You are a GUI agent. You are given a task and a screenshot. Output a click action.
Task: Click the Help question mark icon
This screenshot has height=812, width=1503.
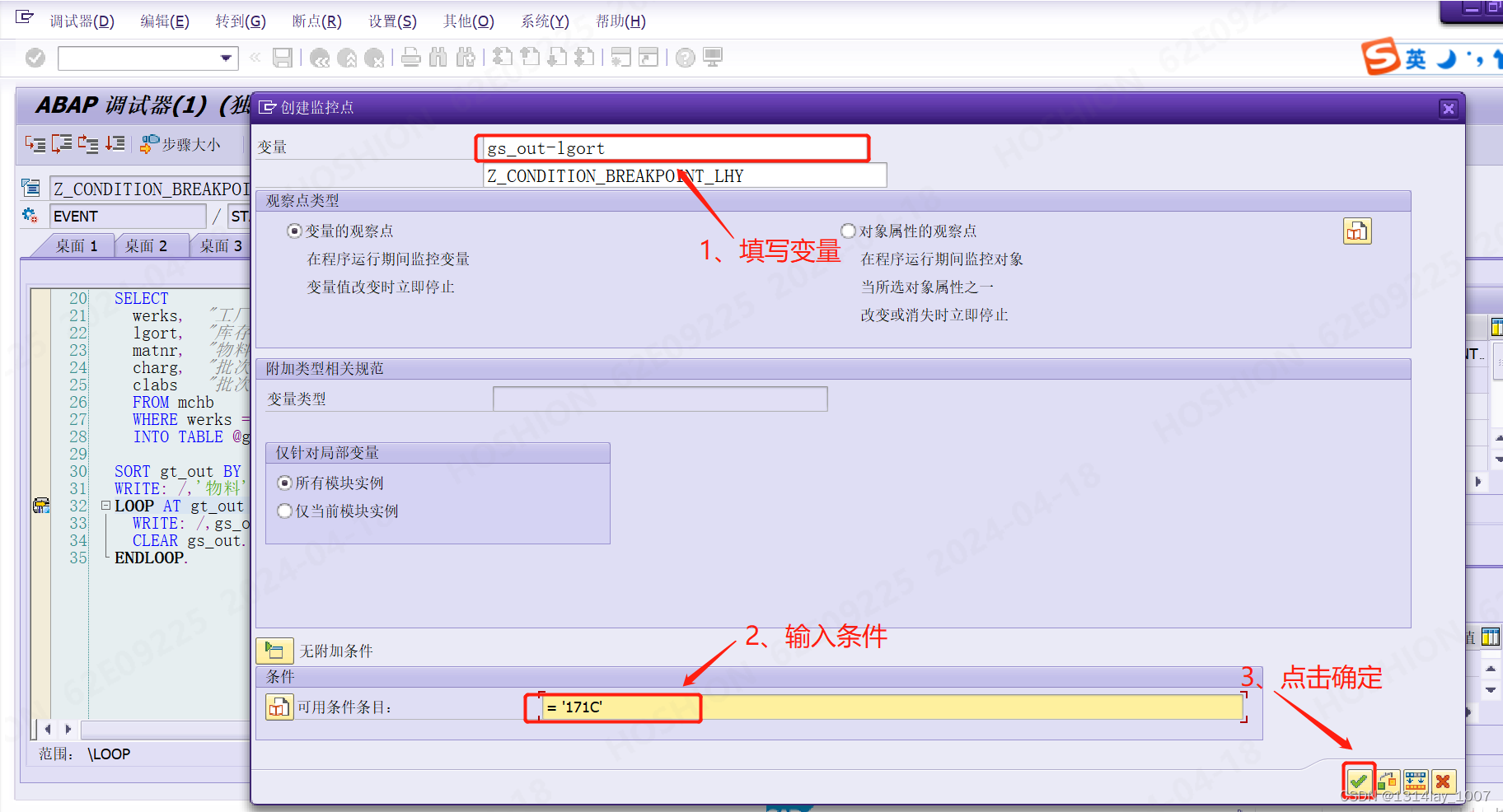(x=685, y=58)
